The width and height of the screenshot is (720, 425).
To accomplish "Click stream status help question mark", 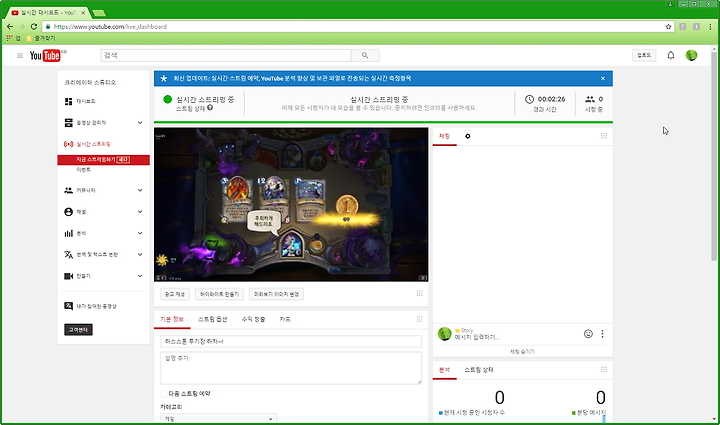I will tap(210, 108).
